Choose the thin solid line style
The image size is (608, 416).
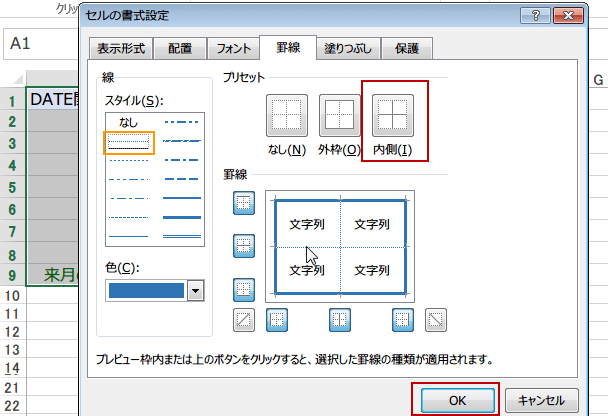coord(128,236)
